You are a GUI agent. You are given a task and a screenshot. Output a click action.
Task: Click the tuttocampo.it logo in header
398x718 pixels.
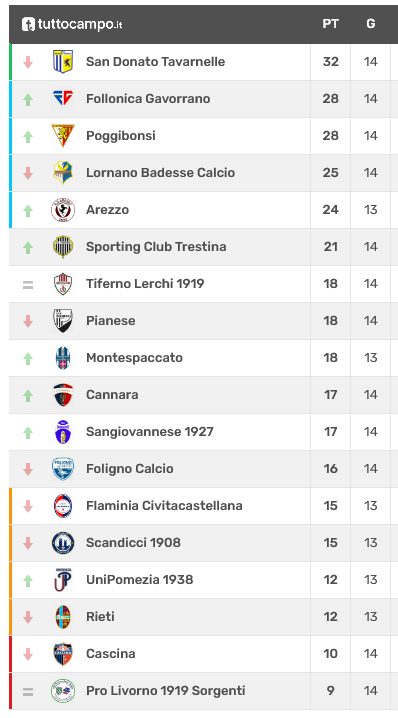[72, 24]
